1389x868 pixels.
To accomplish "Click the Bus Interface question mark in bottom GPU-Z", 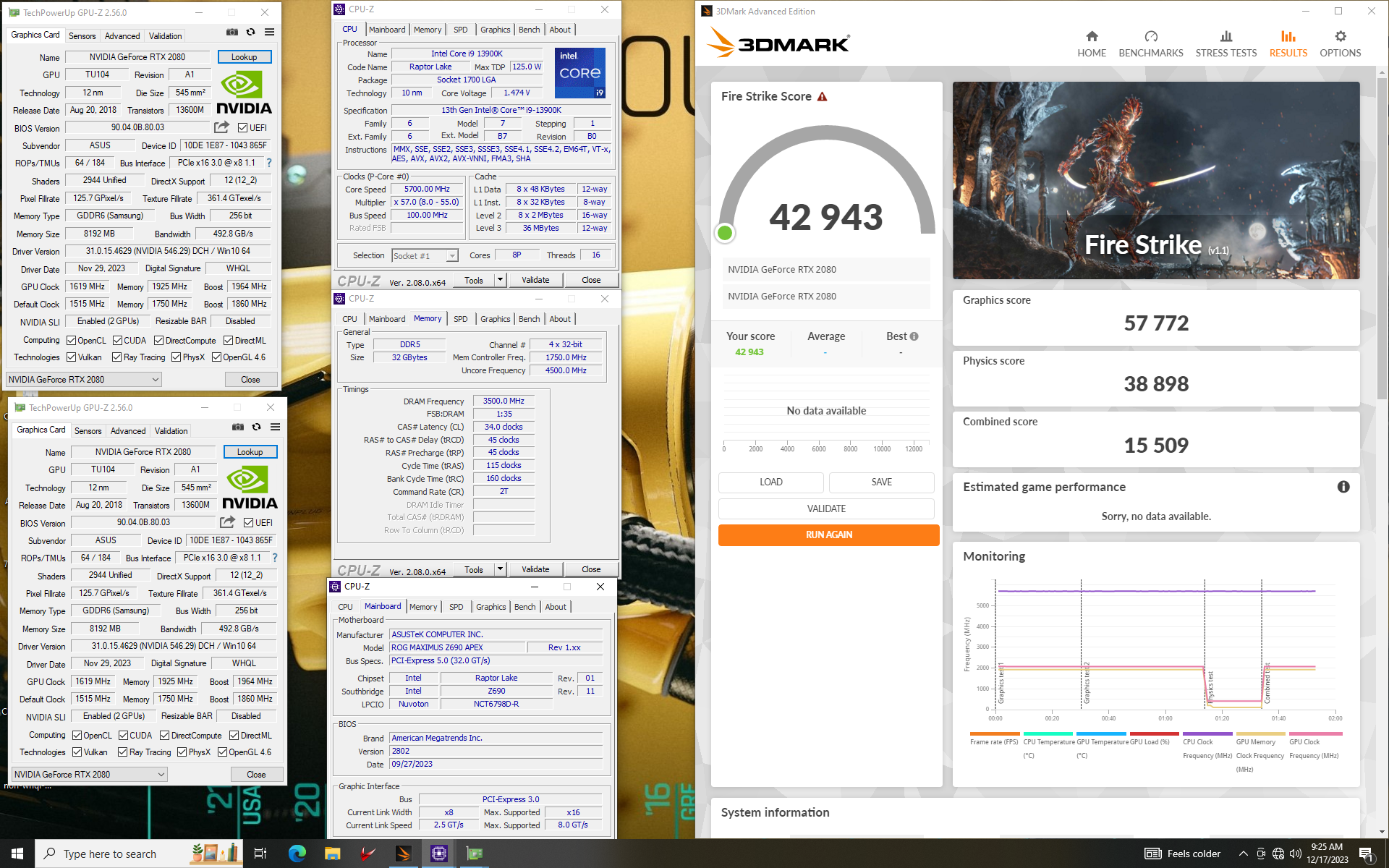I will [x=275, y=558].
